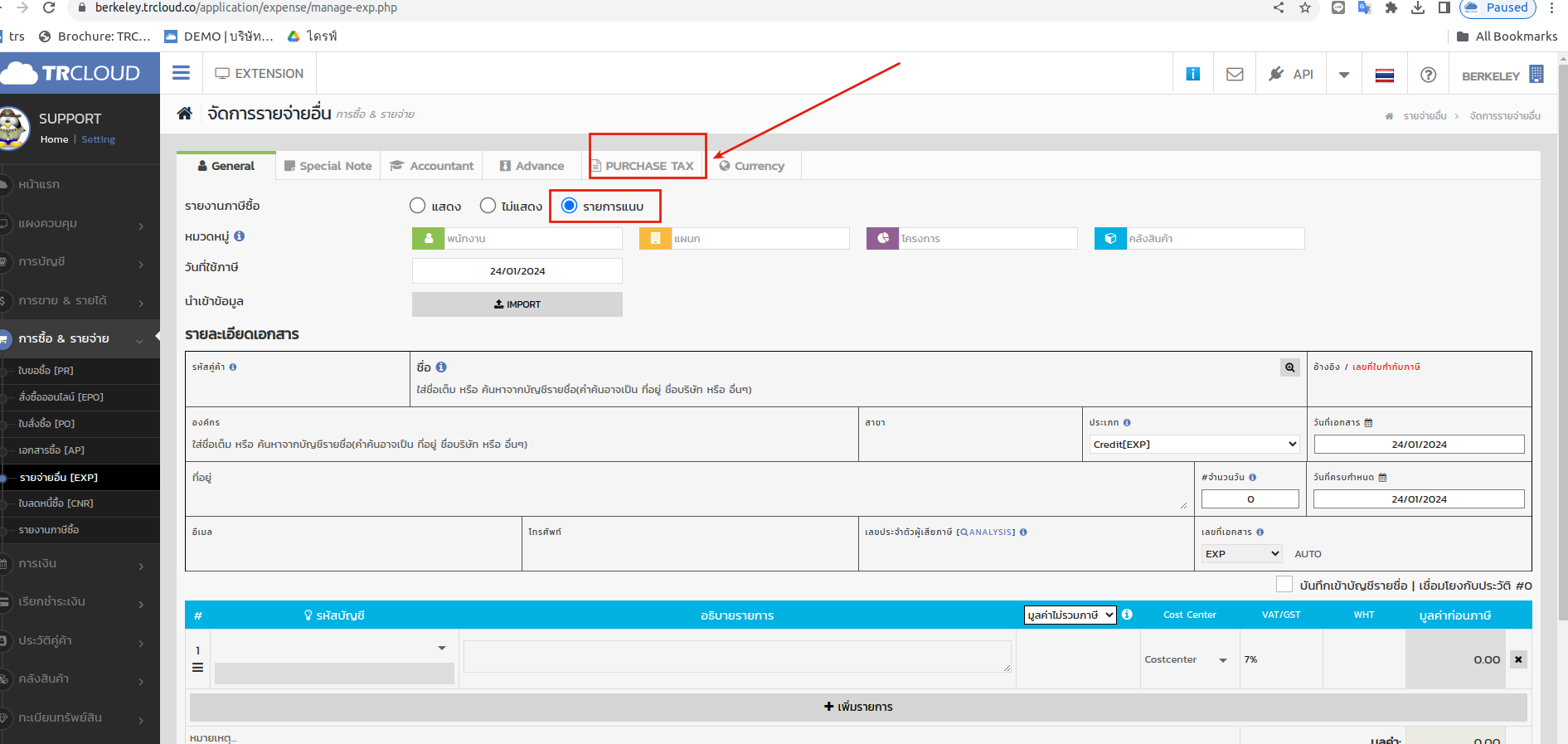Open the PURCHASE TAX tab

pos(643,166)
